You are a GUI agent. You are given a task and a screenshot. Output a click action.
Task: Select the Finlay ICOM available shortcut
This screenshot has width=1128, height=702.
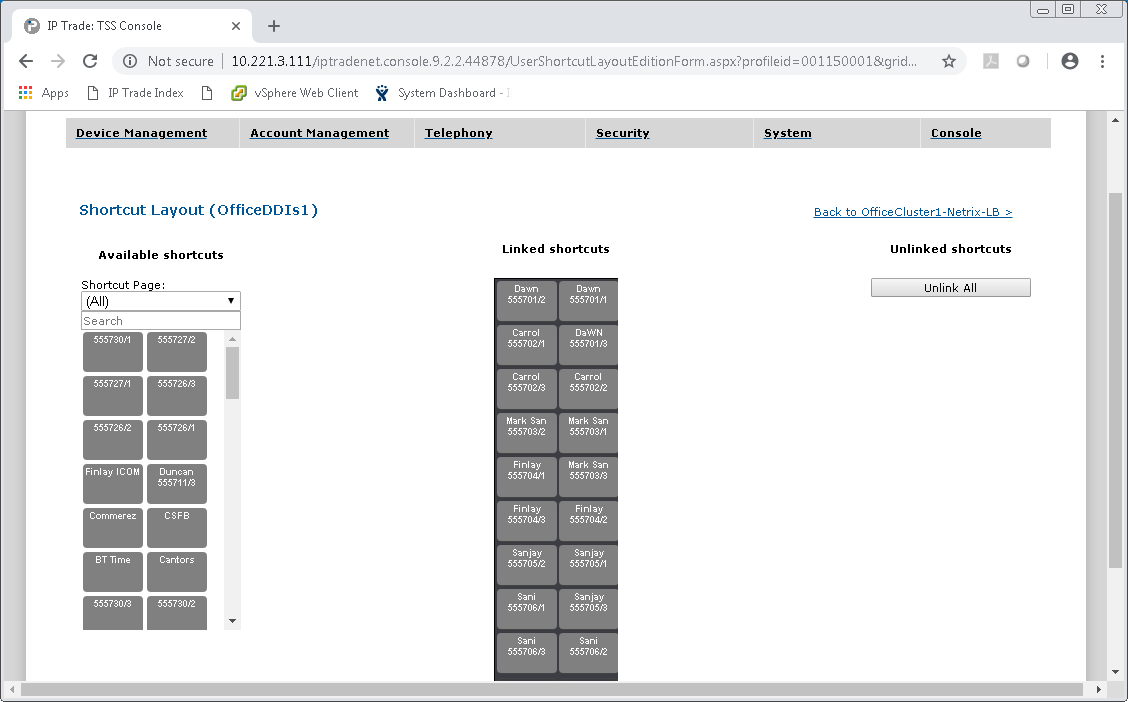[112, 483]
